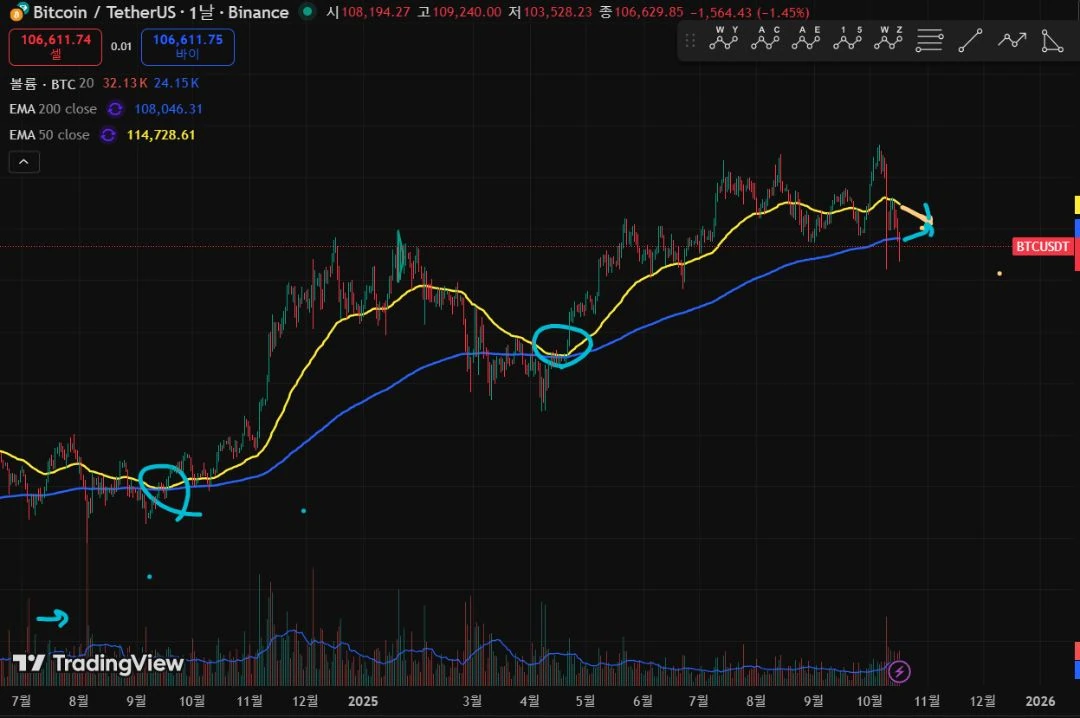
Task: Select the Elliott 1-5 impulse wave tool
Action: pyautogui.click(x=847, y=39)
